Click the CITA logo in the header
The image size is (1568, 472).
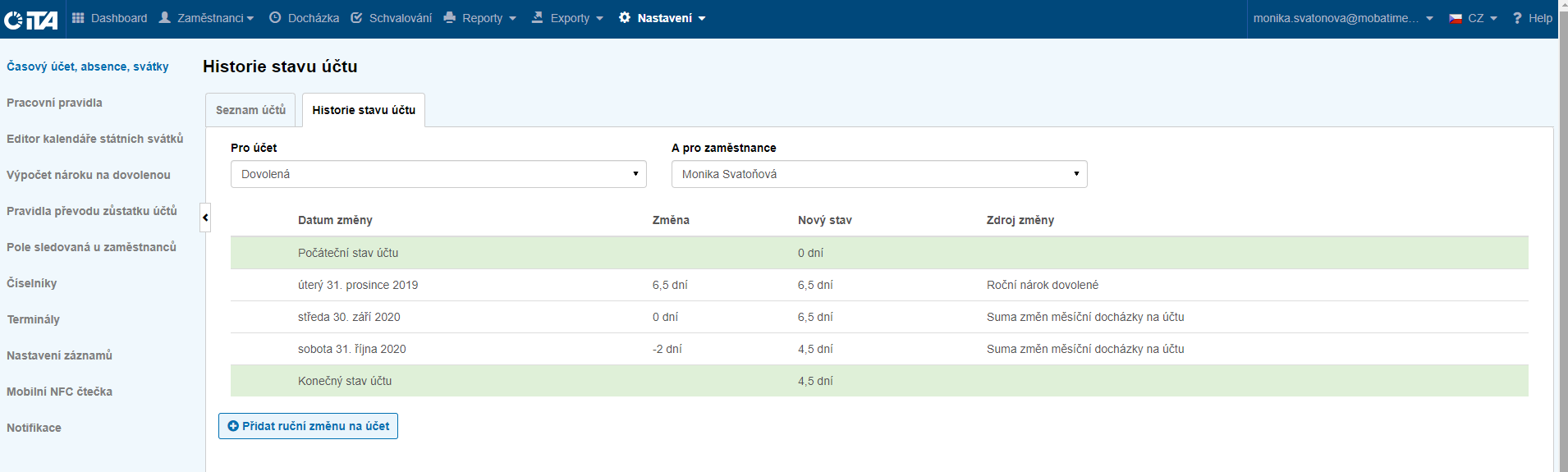tap(30, 19)
